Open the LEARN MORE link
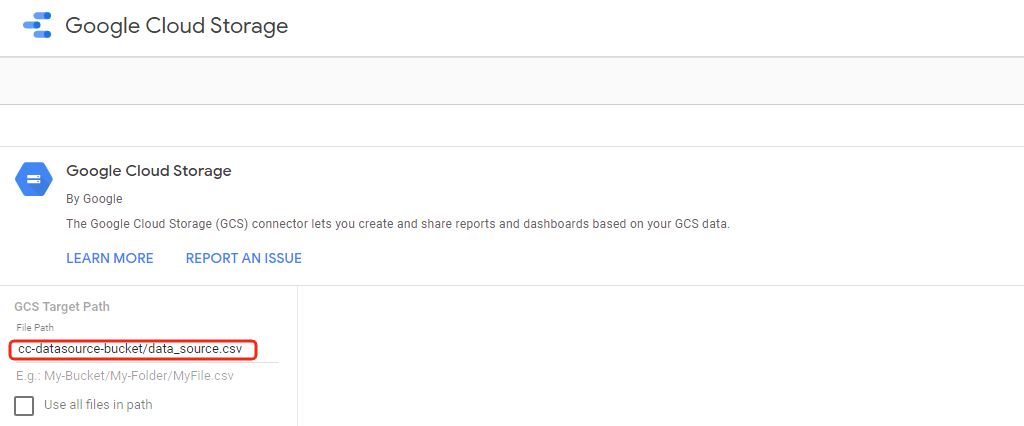 (110, 259)
